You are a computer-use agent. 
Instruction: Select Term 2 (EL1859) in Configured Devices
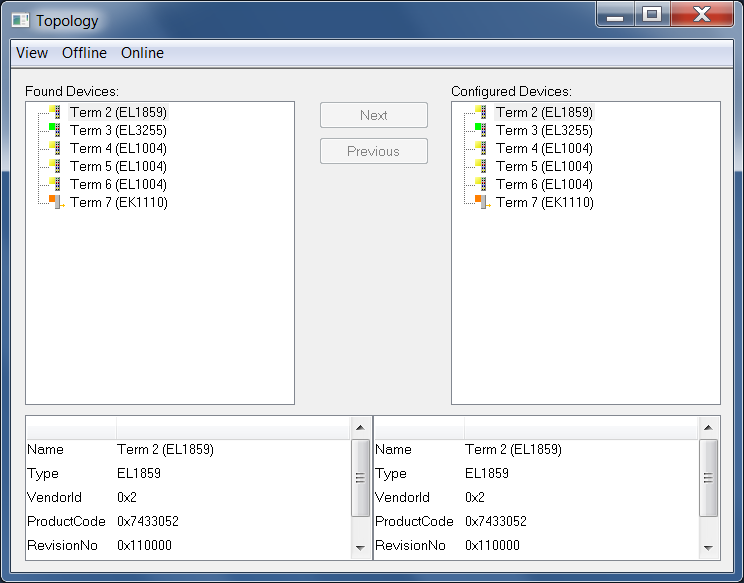click(x=544, y=112)
